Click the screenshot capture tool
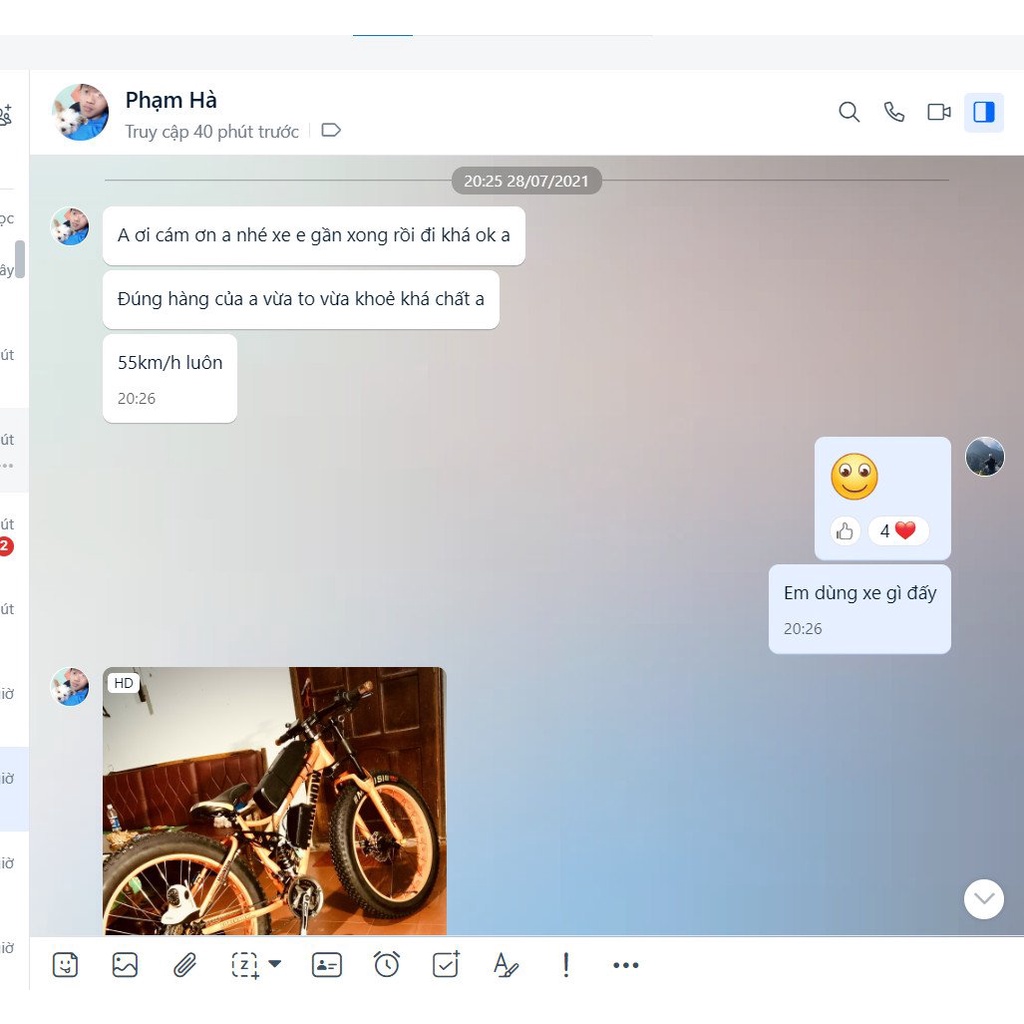Image resolution: width=1024 pixels, height=1024 pixels. (245, 965)
